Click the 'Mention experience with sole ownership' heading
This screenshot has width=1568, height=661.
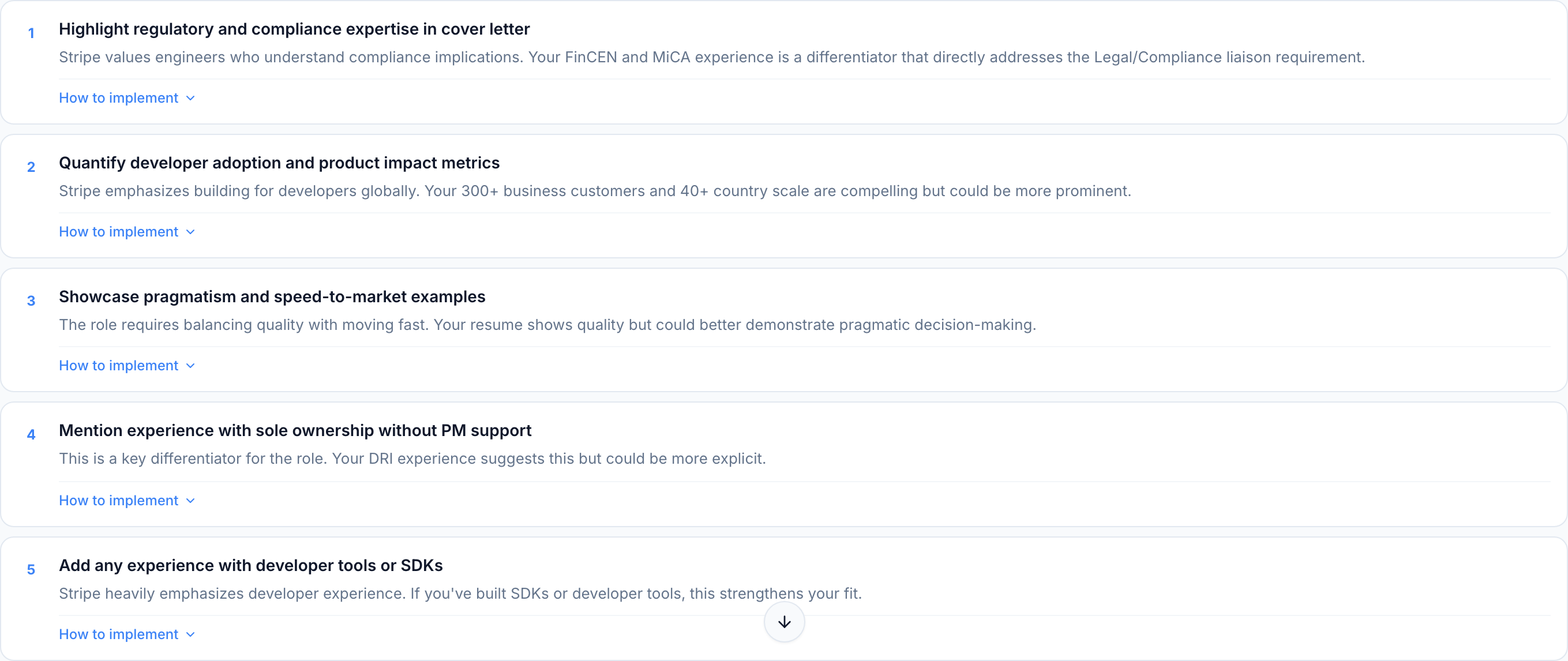point(295,431)
